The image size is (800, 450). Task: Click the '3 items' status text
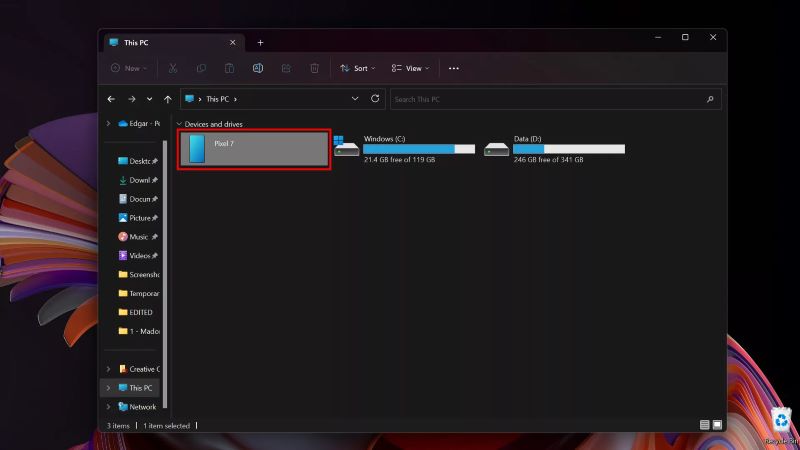tap(118, 426)
